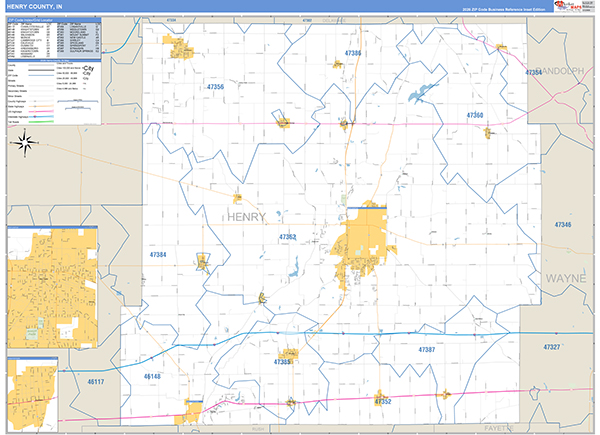Click ZIP code label 47354 near Randolph
Viewport: 600px width, 435px height.
tap(533, 72)
